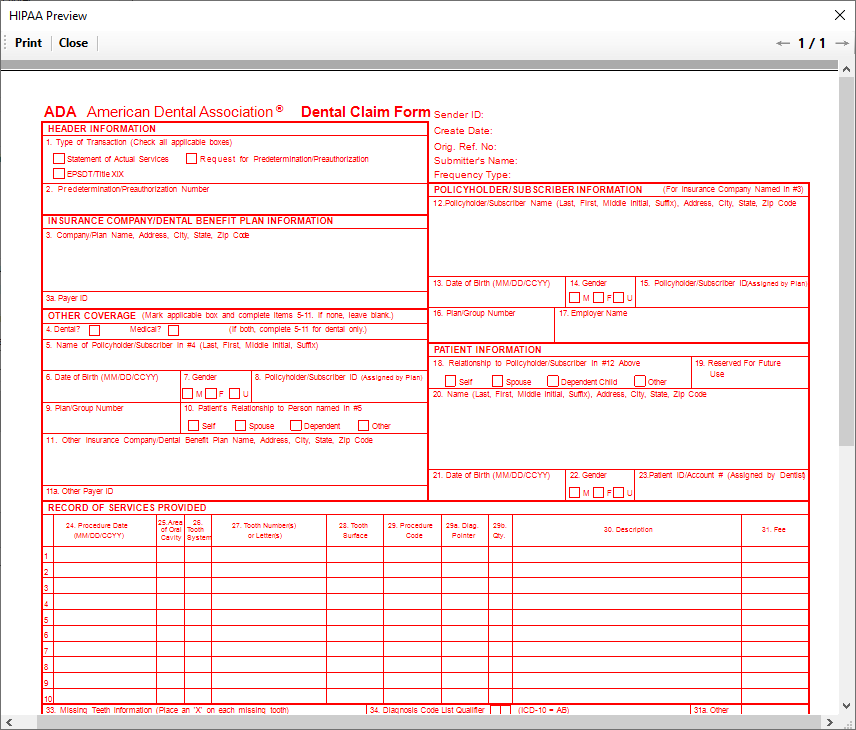Click '17. Employer Name' field label
The width and height of the screenshot is (856, 730).
(x=593, y=313)
